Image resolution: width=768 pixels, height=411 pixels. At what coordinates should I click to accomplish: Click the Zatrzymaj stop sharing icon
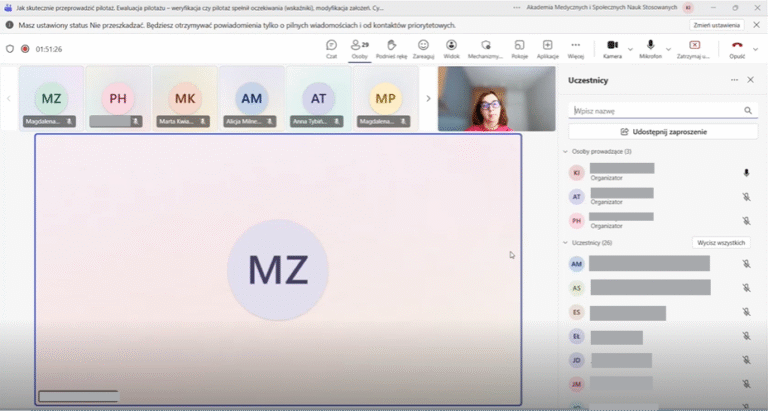coord(694,46)
